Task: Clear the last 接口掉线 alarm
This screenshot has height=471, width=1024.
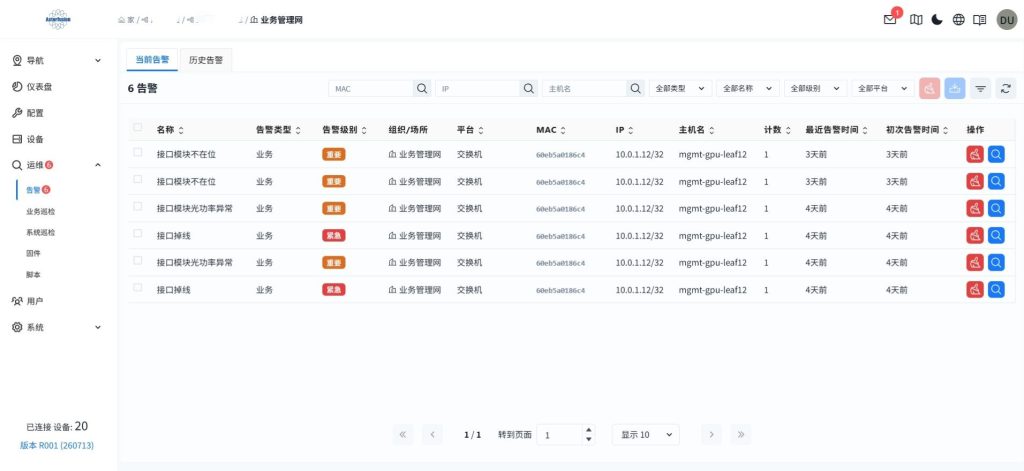Action: point(974,289)
